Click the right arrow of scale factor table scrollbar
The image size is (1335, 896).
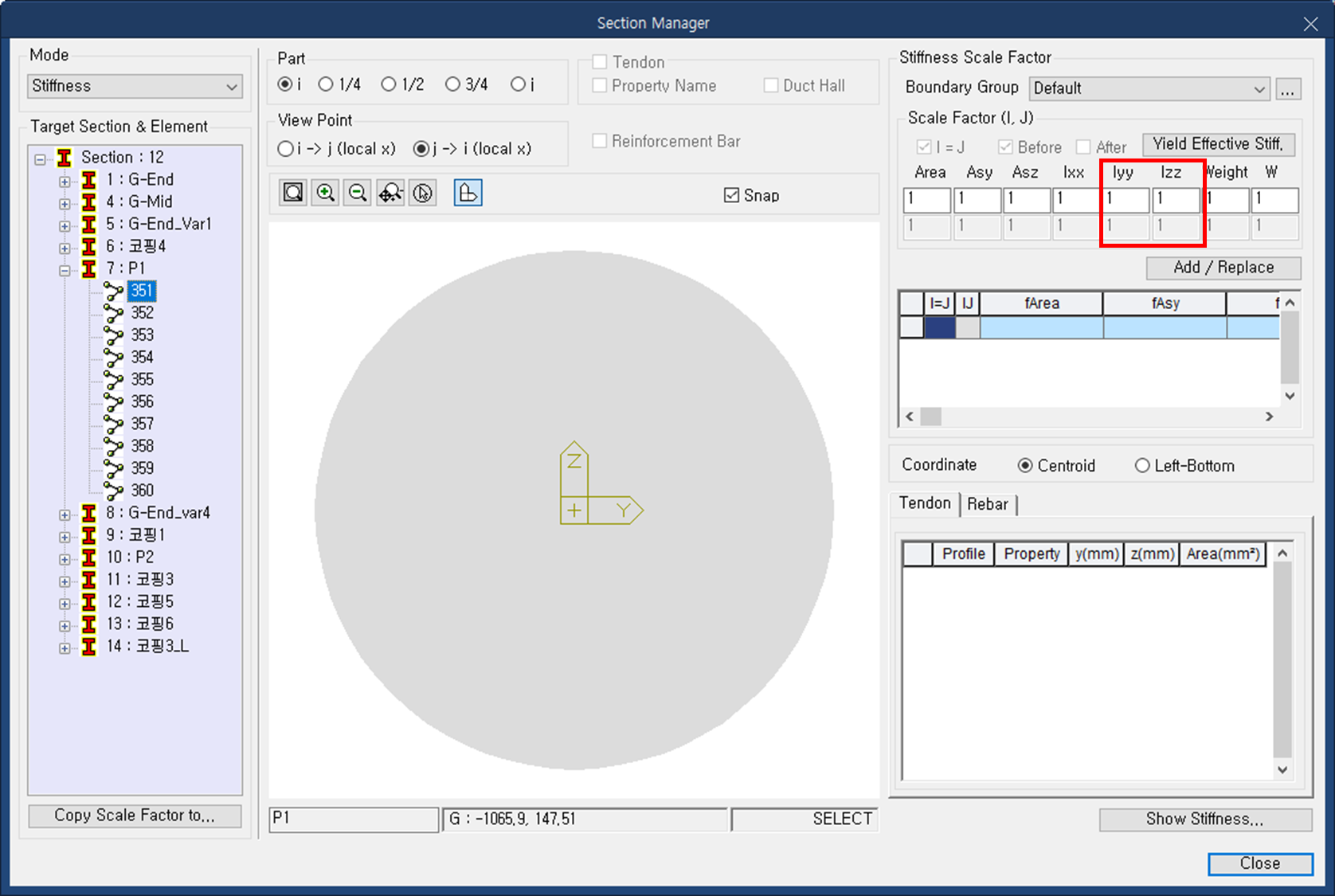(1270, 417)
